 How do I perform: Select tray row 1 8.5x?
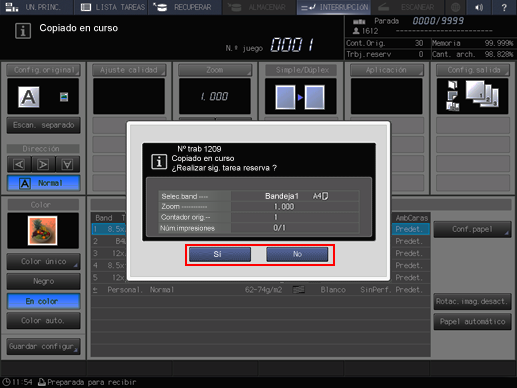click(x=261, y=229)
